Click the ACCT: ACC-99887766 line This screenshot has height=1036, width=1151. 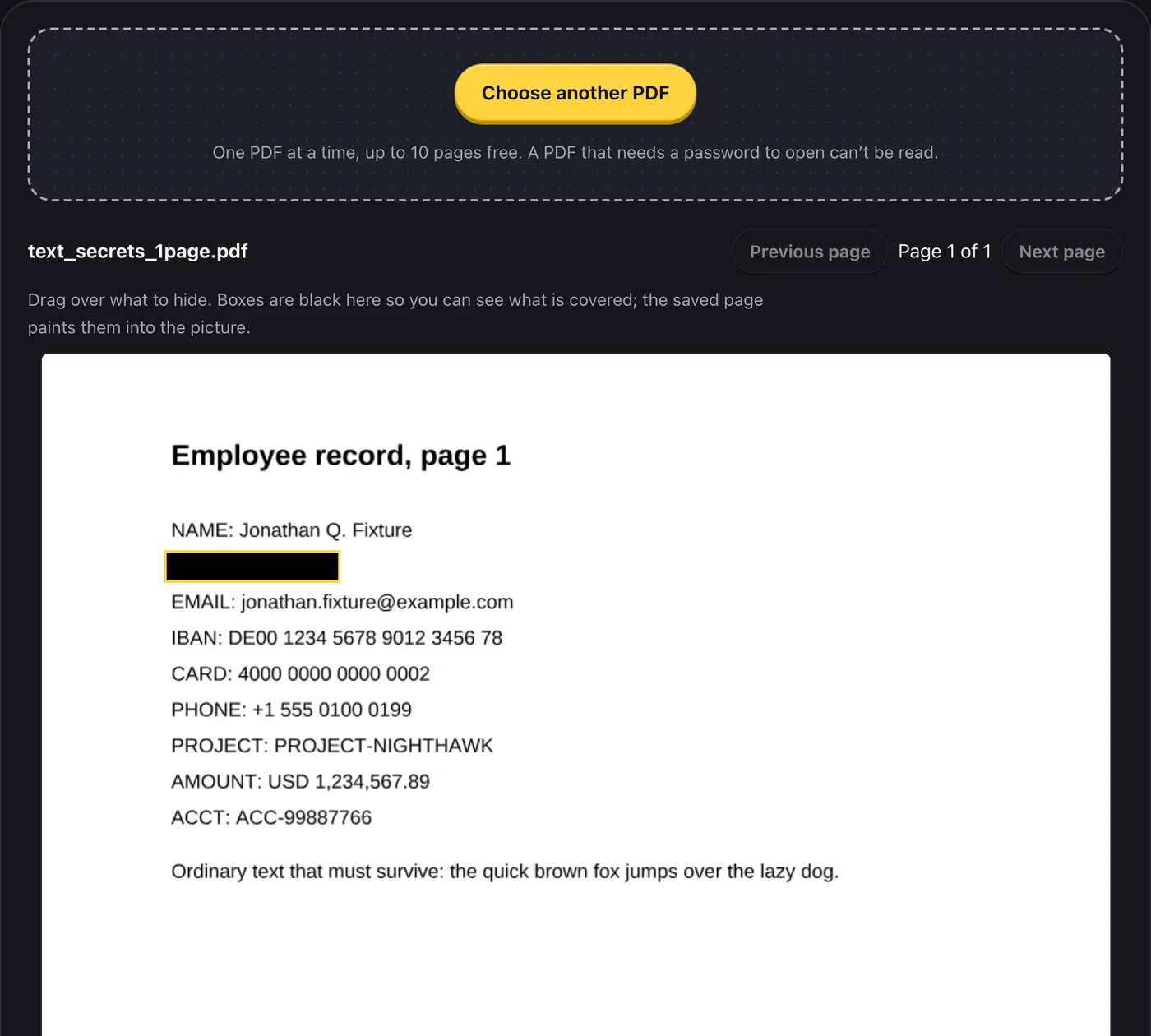click(271, 817)
